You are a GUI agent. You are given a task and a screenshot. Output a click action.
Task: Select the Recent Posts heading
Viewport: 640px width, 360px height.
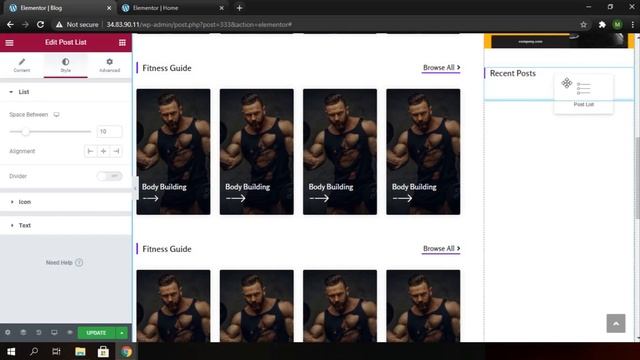pos(513,73)
